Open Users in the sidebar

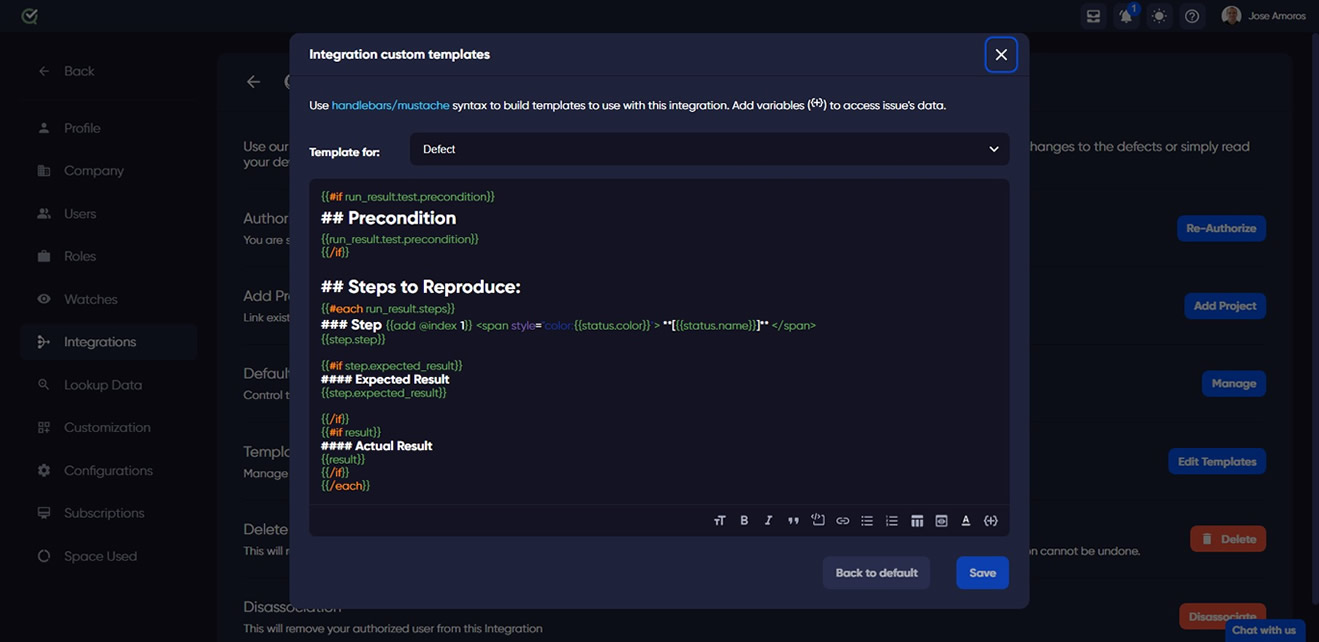tap(108, 214)
